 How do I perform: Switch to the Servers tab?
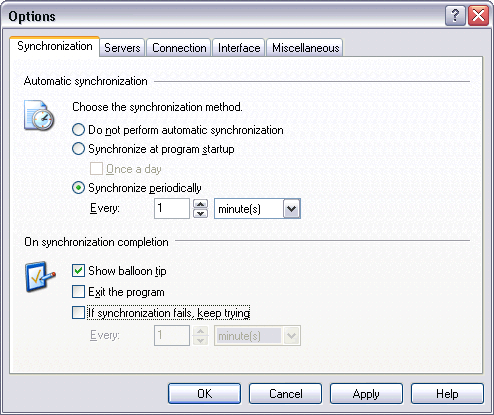[122, 48]
